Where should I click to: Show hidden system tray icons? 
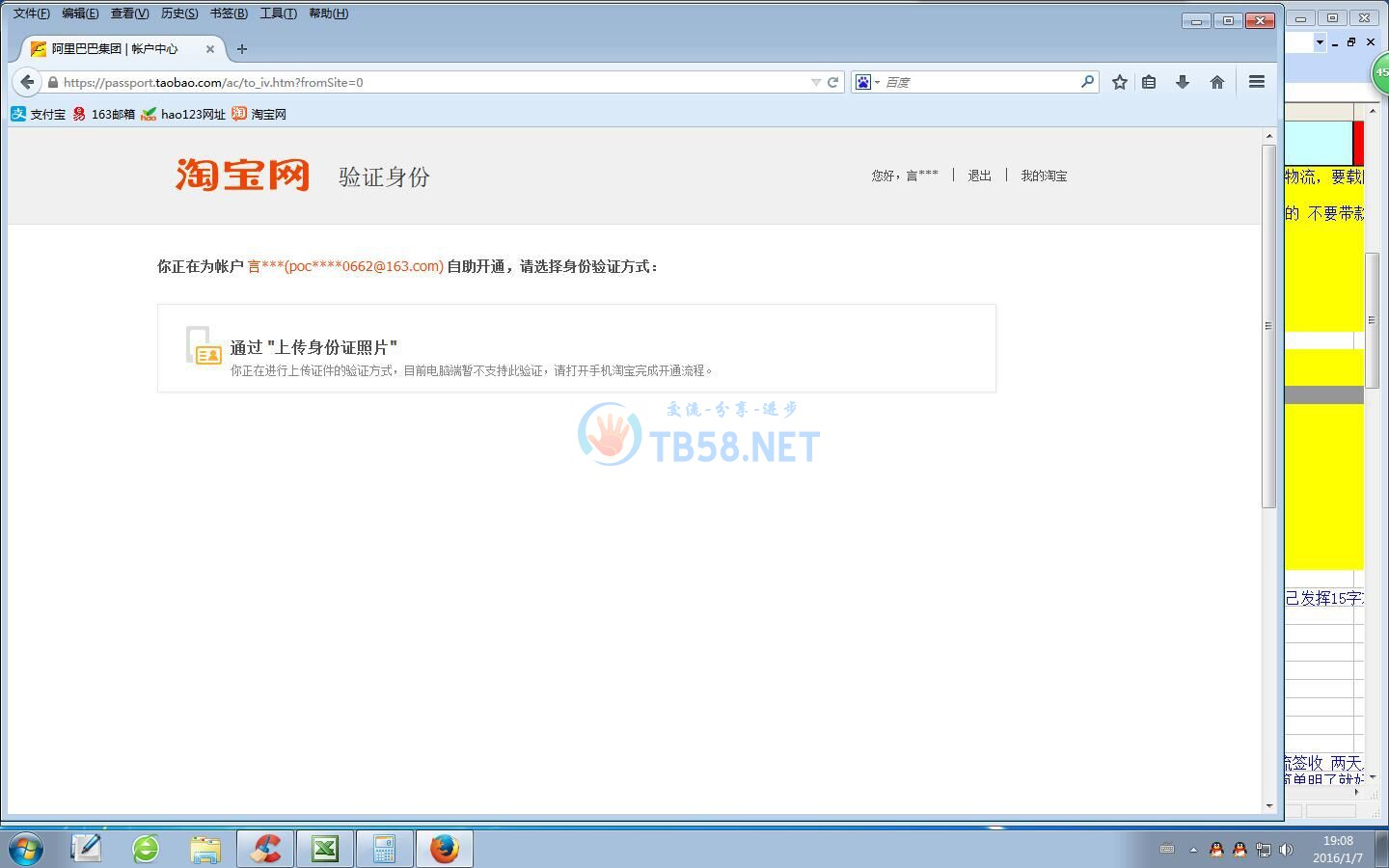point(1193,850)
